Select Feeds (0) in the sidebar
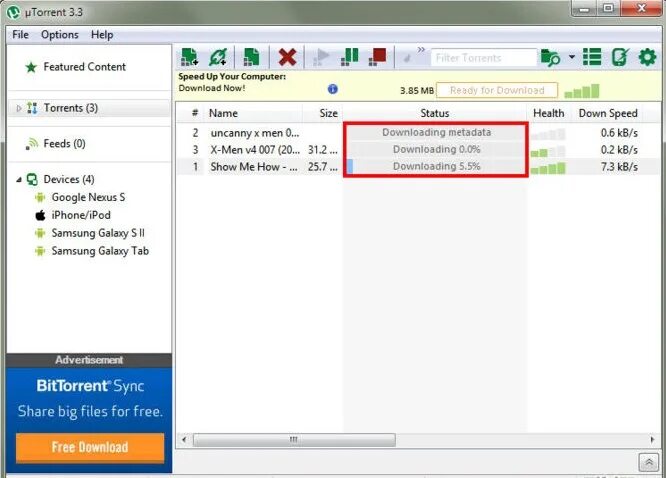The image size is (666, 478). pos(65,144)
